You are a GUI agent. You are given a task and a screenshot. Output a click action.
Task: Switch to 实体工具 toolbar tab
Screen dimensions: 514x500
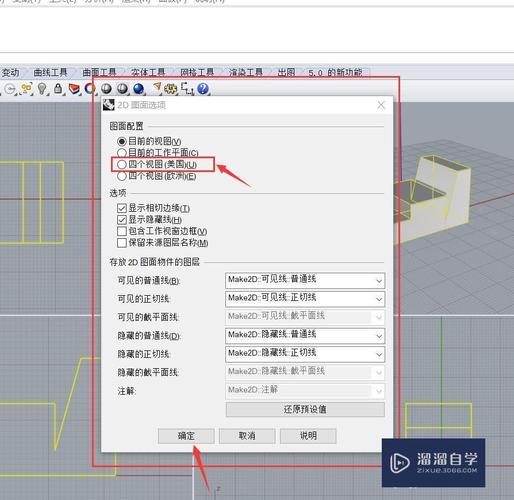148,72
